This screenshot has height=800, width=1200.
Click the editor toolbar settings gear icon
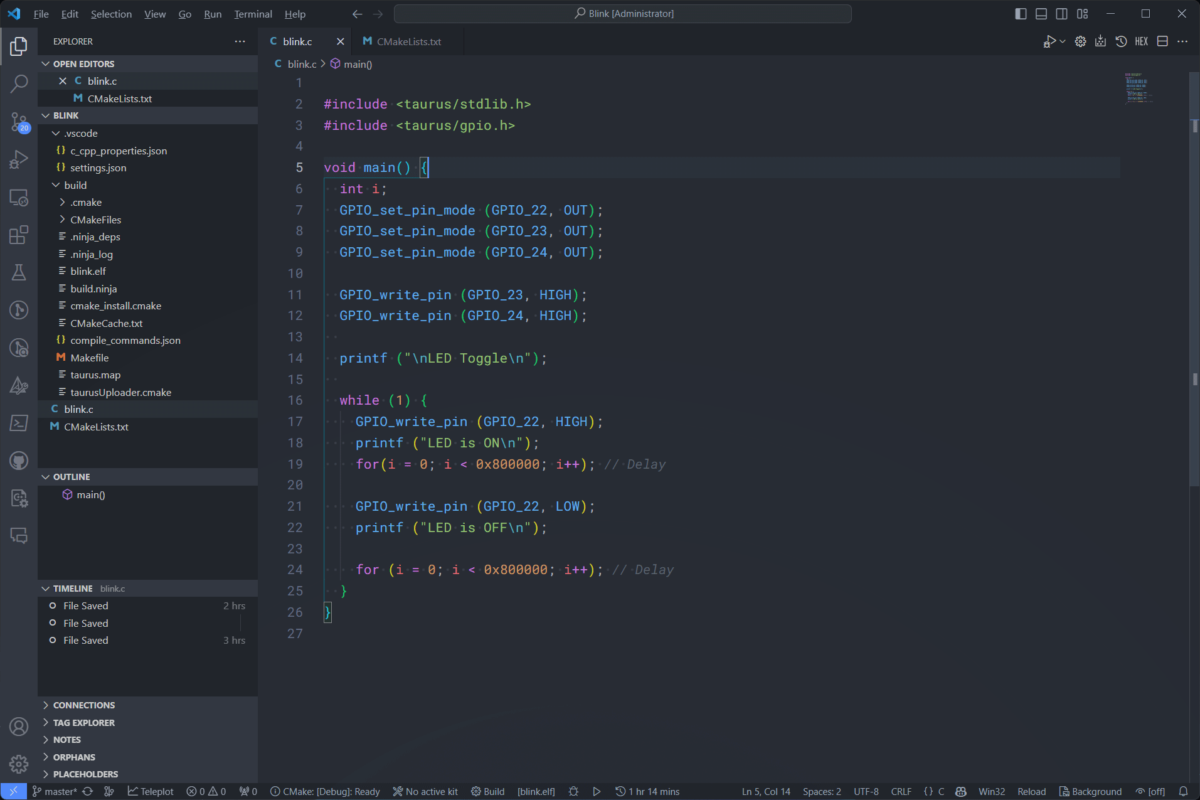click(x=1080, y=42)
